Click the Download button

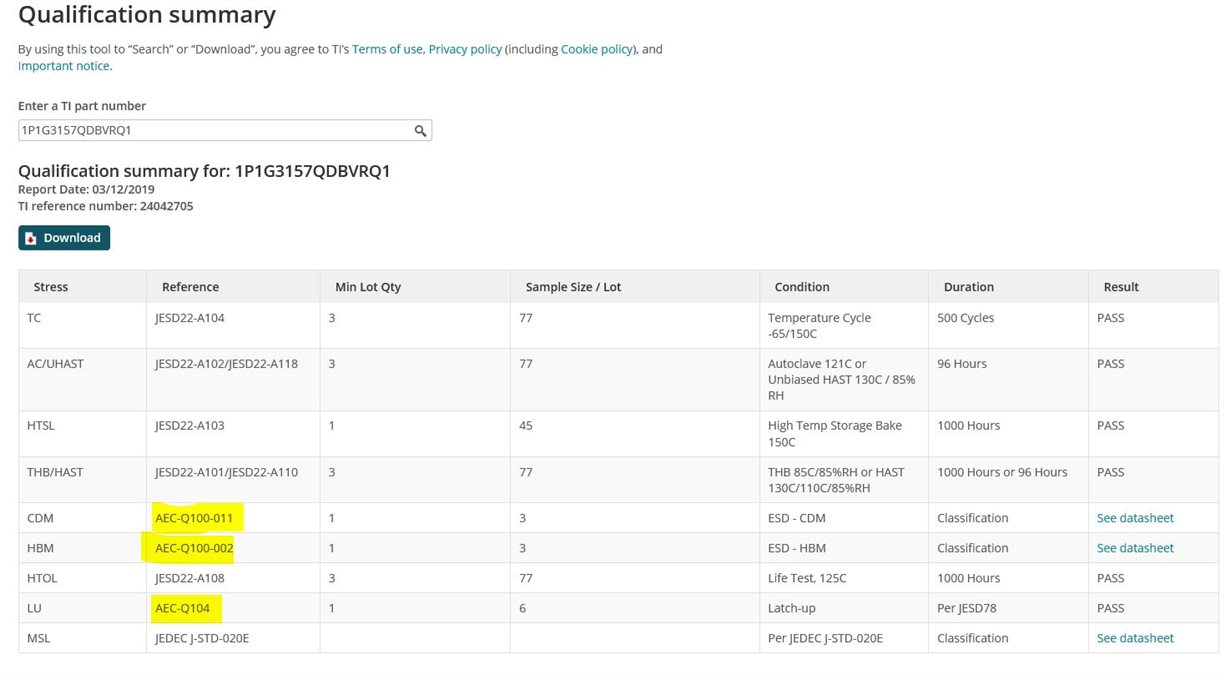click(x=64, y=238)
